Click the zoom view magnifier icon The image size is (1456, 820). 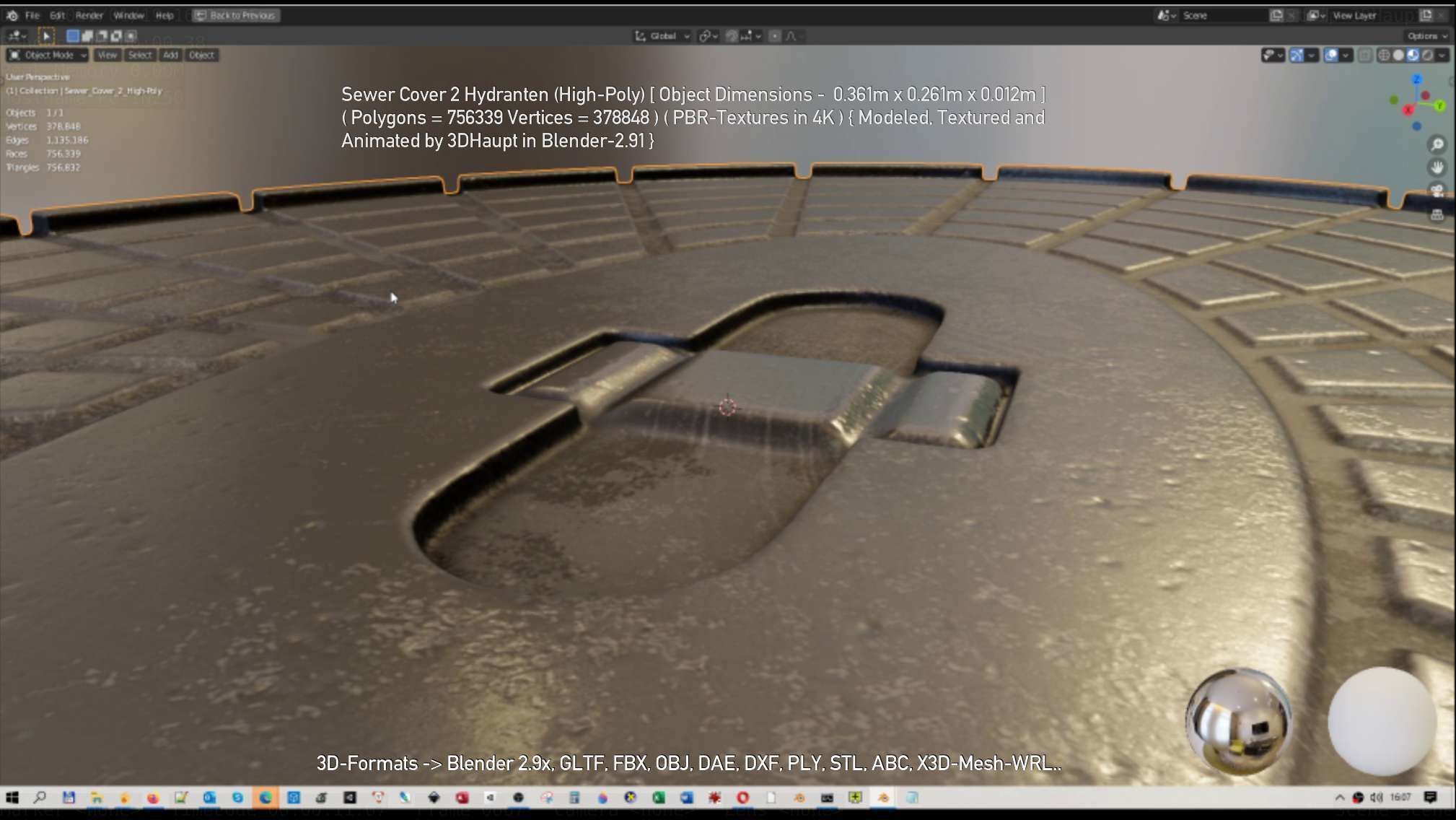tap(1437, 144)
